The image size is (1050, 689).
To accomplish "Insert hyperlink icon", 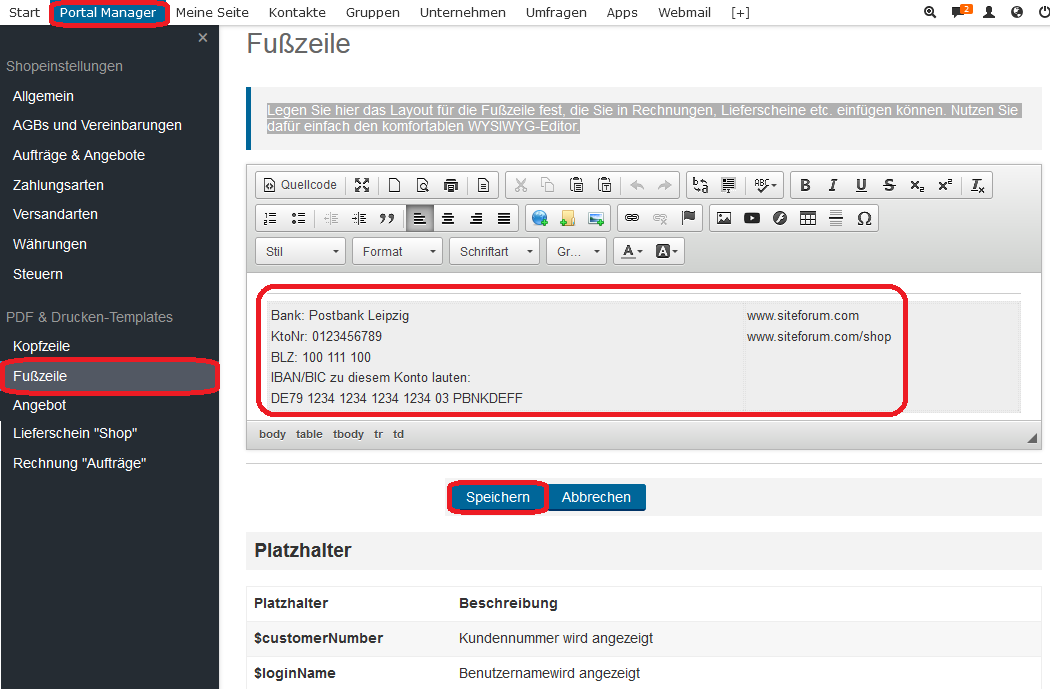I will tap(631, 218).
